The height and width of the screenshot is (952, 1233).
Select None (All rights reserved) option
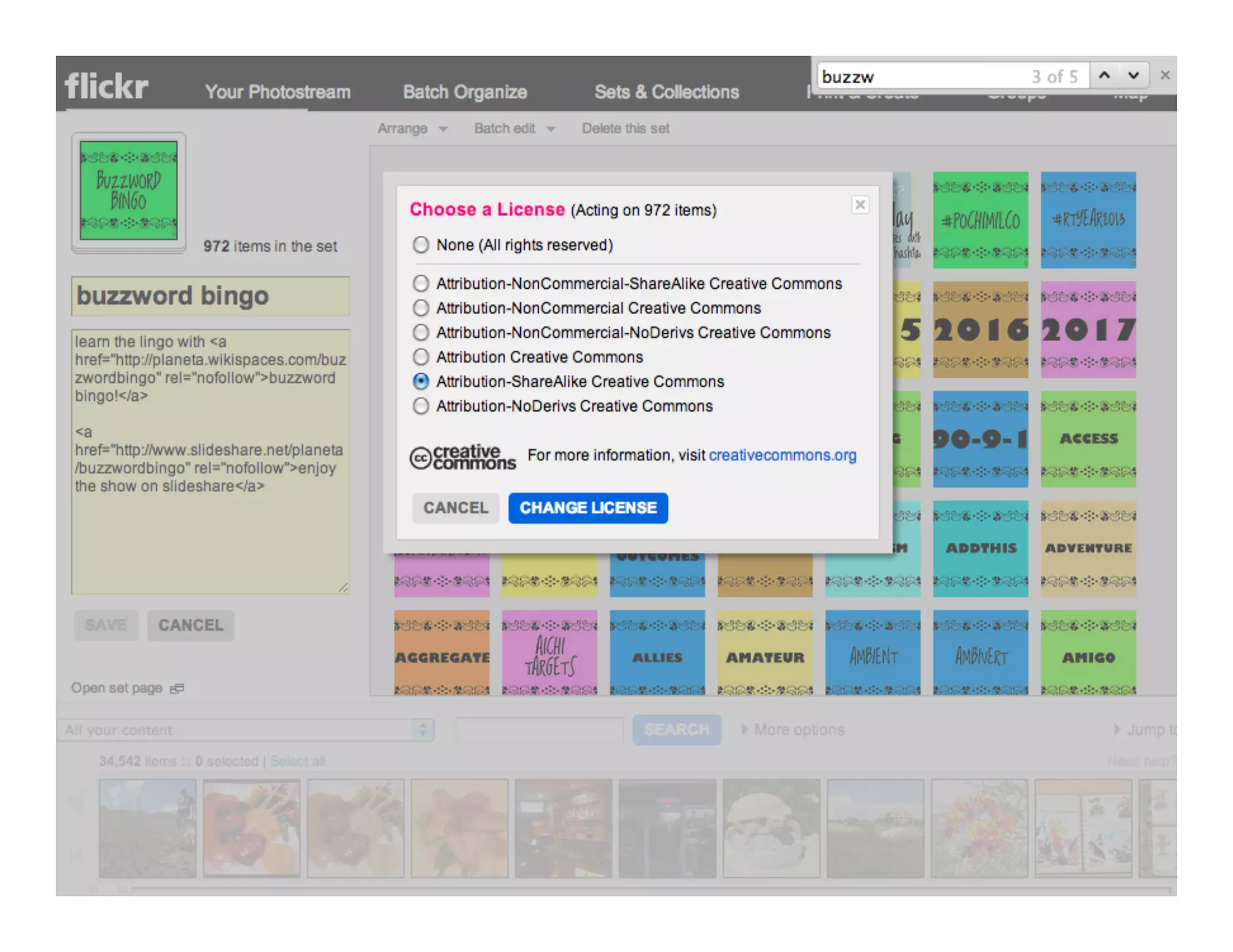click(x=421, y=245)
